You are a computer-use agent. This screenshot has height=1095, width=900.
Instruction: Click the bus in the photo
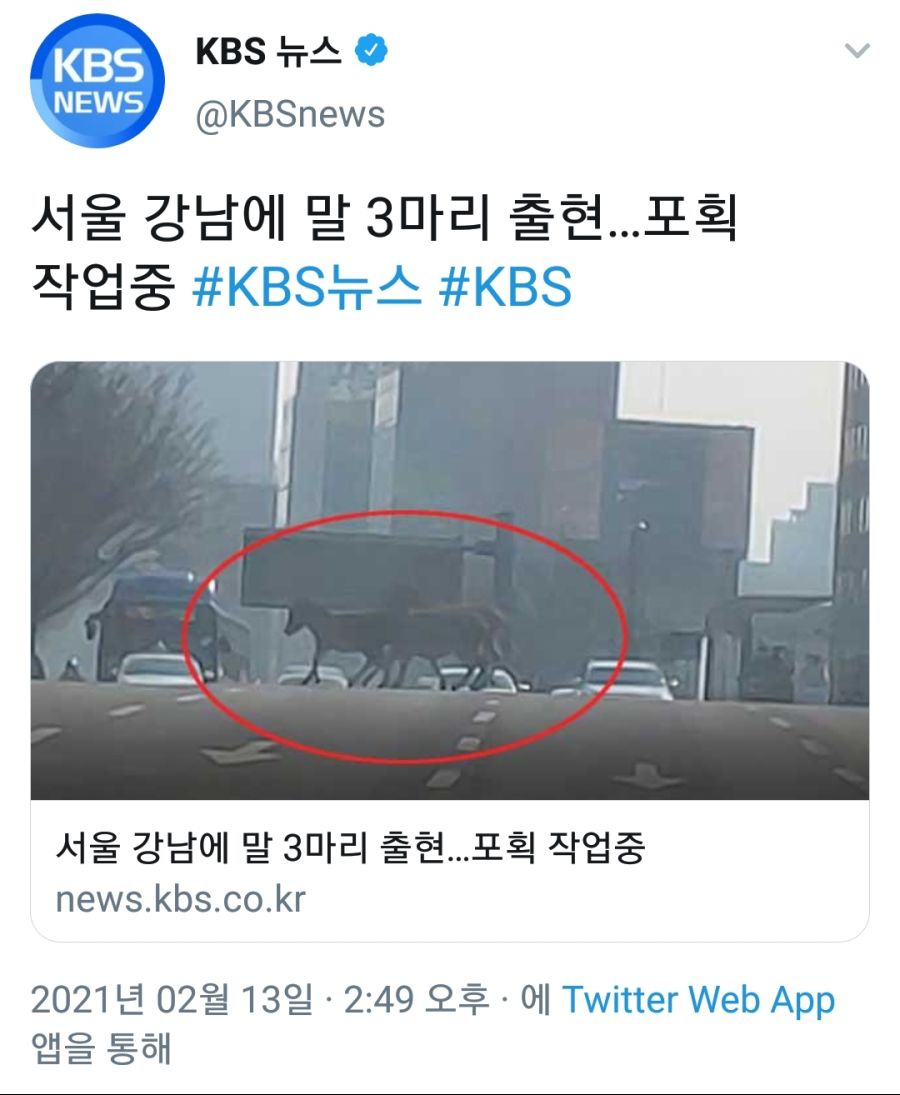[150, 622]
